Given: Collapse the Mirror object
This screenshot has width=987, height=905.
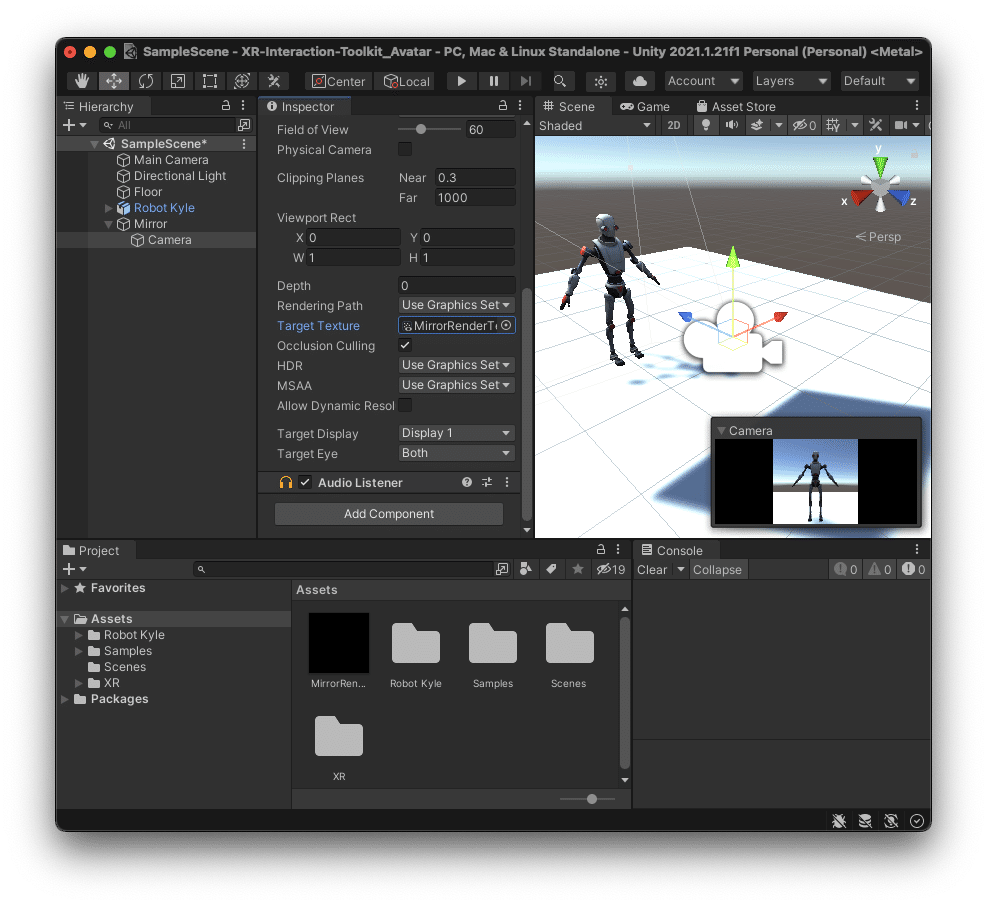Looking at the screenshot, I should coord(108,224).
